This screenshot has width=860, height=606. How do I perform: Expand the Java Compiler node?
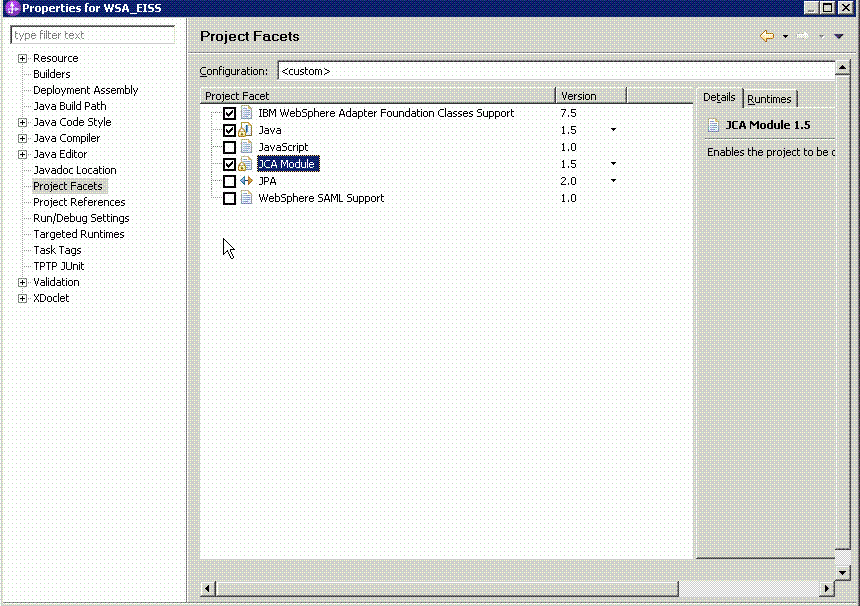point(22,138)
